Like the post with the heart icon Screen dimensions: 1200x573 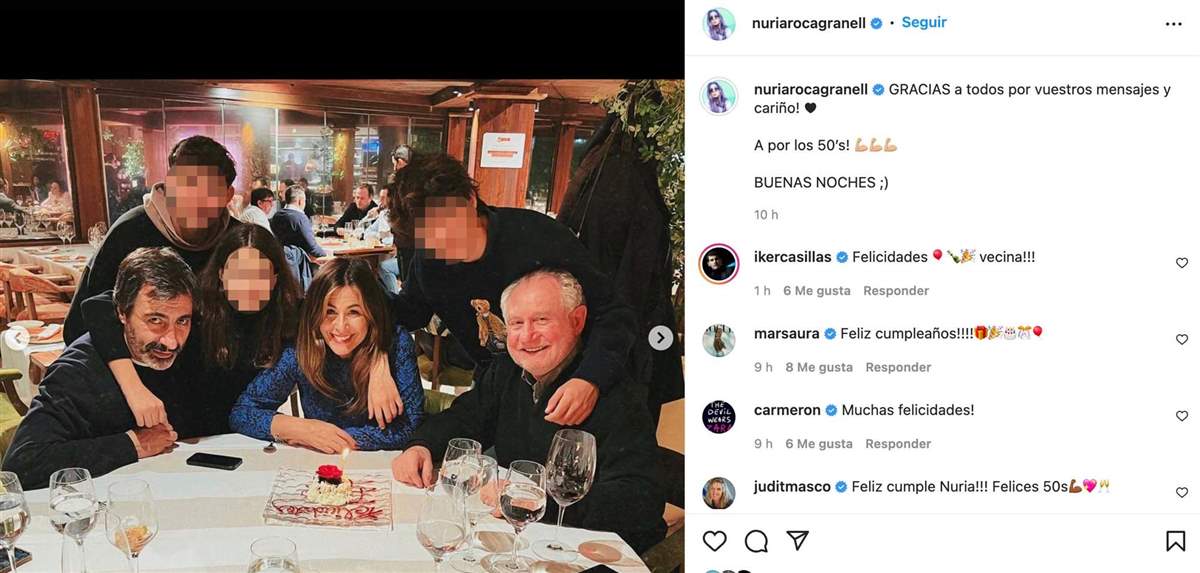pyautogui.click(x=714, y=541)
